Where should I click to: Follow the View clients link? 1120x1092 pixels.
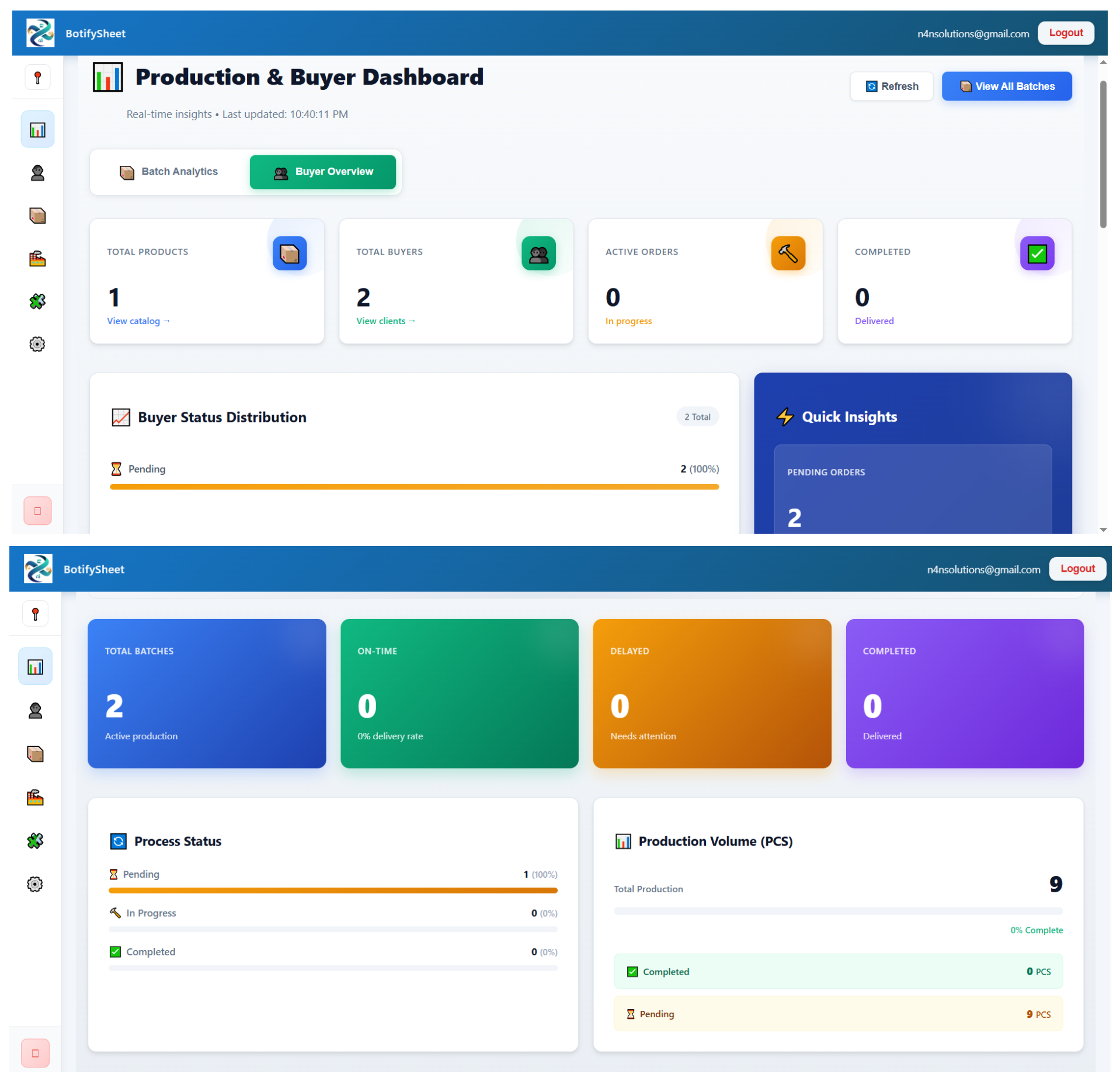coord(385,321)
